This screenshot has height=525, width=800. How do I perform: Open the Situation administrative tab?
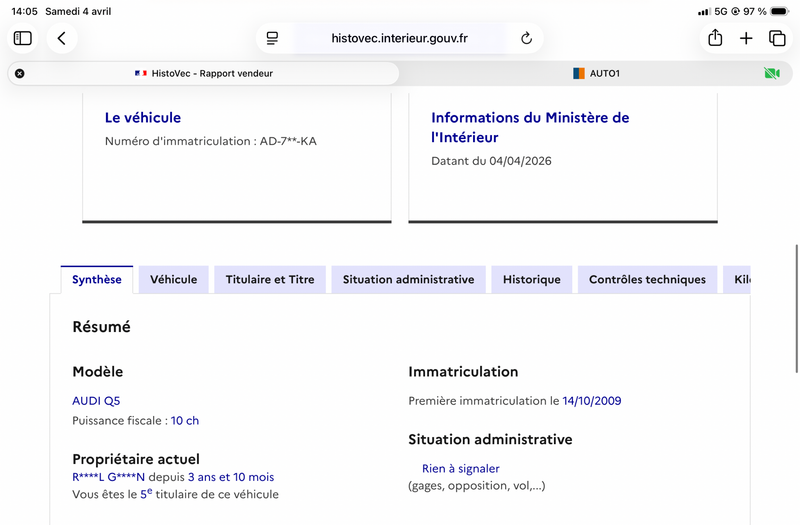(408, 280)
